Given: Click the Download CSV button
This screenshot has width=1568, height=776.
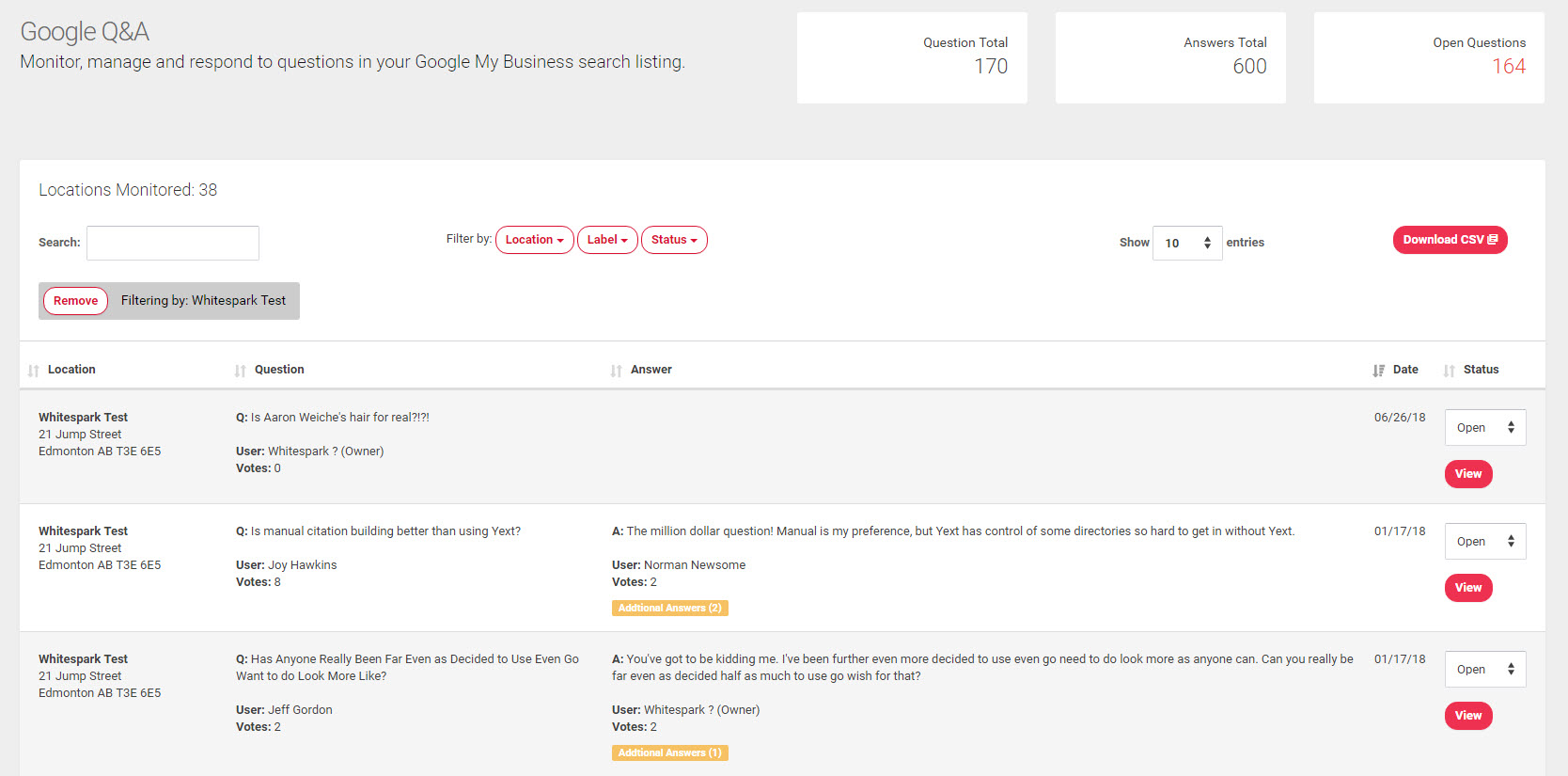Looking at the screenshot, I should pyautogui.click(x=1450, y=240).
